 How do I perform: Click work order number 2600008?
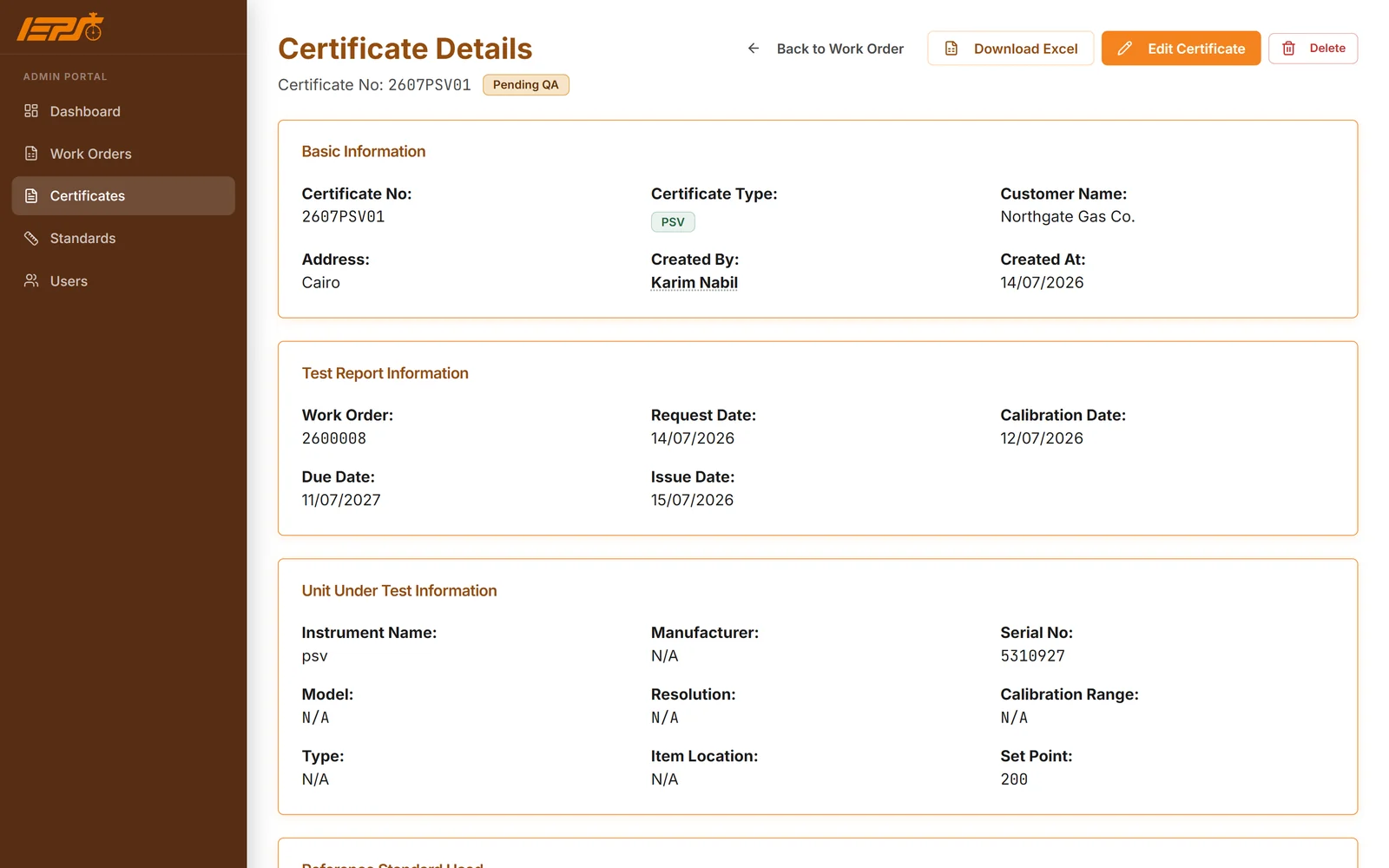(334, 438)
